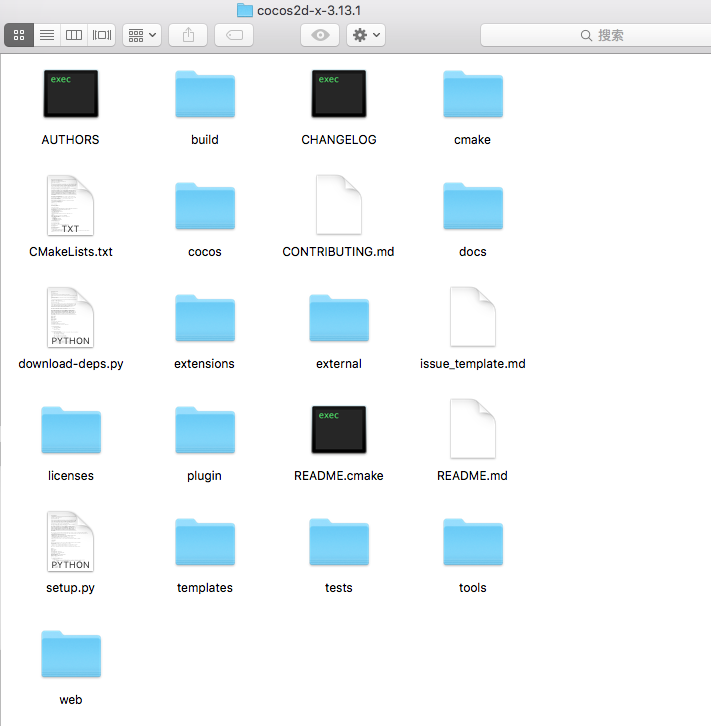Click the 'download-deps.py' file name label
Screen dimensions: 711x726
(71, 364)
